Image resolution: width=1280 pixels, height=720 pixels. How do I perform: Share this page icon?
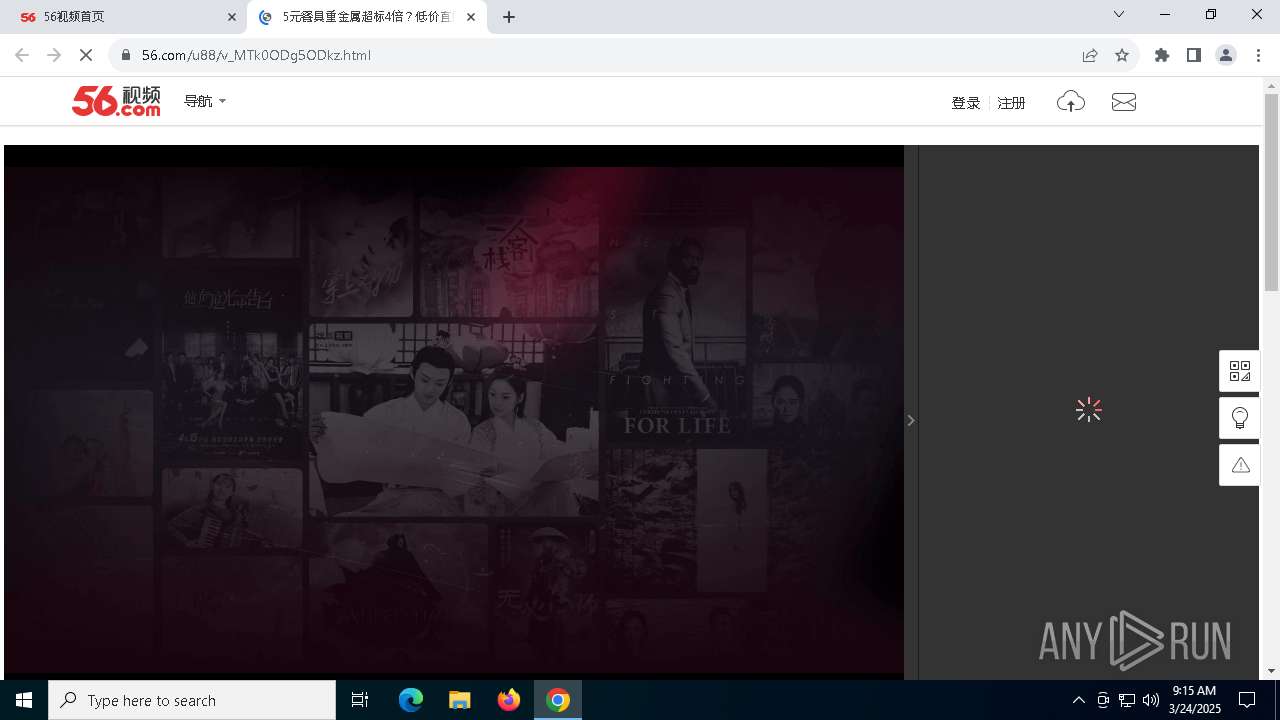click(1090, 55)
